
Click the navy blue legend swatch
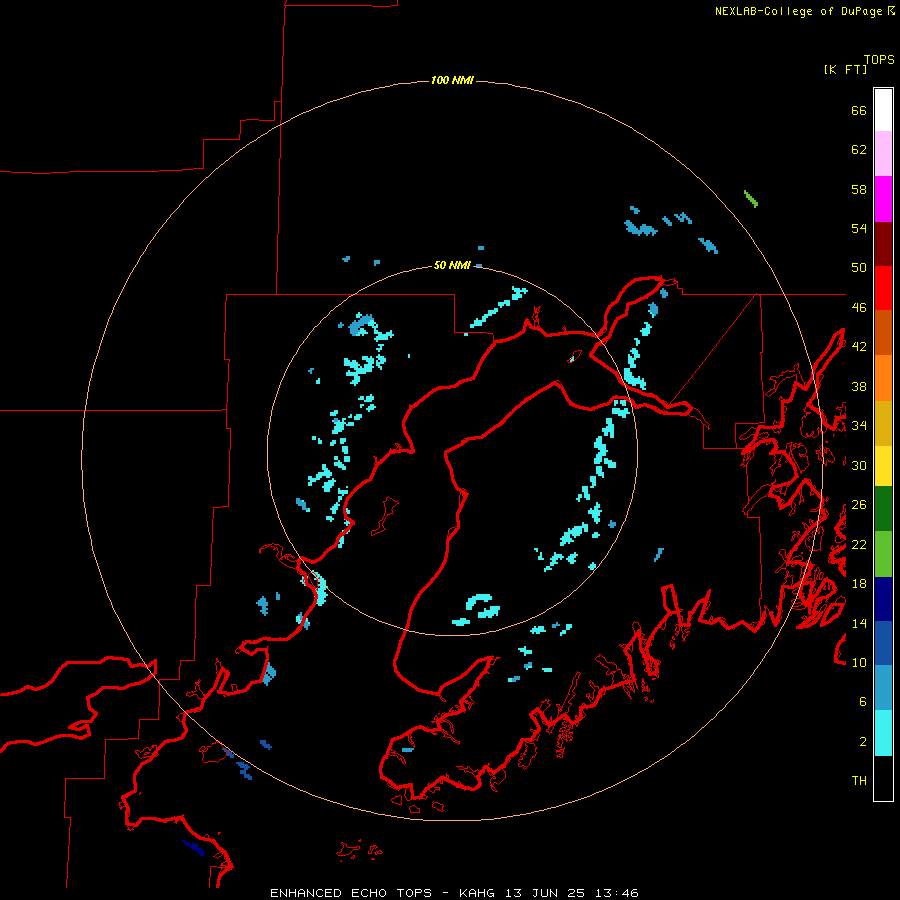click(x=883, y=599)
